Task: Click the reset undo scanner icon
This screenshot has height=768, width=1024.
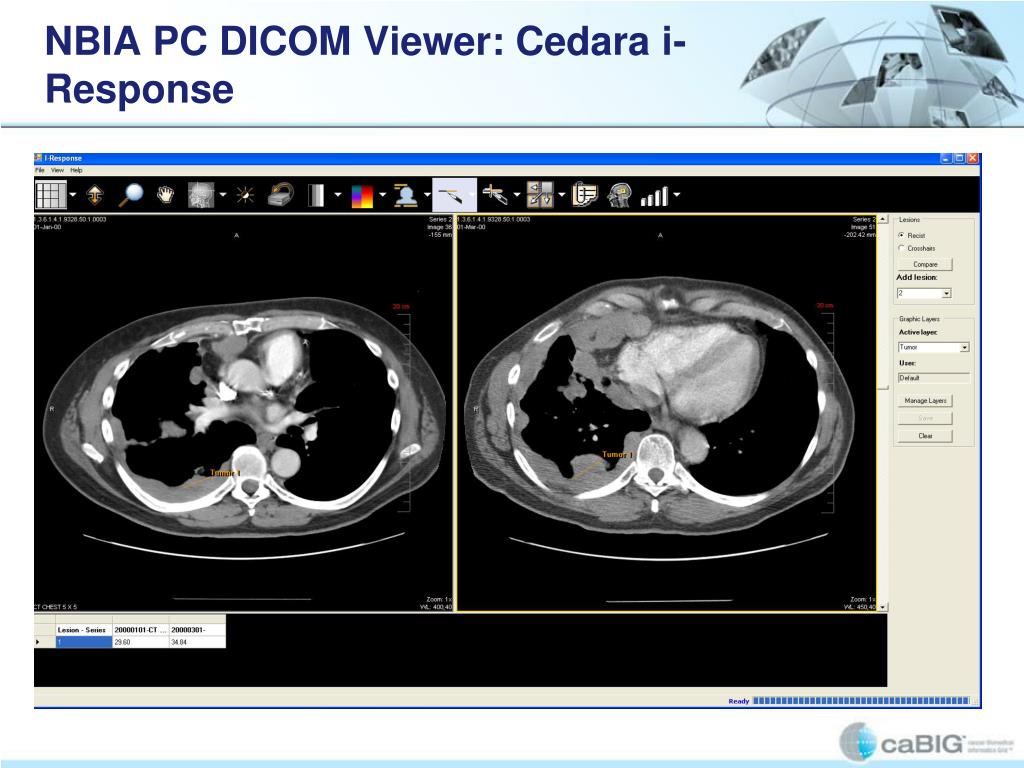Action: coord(281,195)
